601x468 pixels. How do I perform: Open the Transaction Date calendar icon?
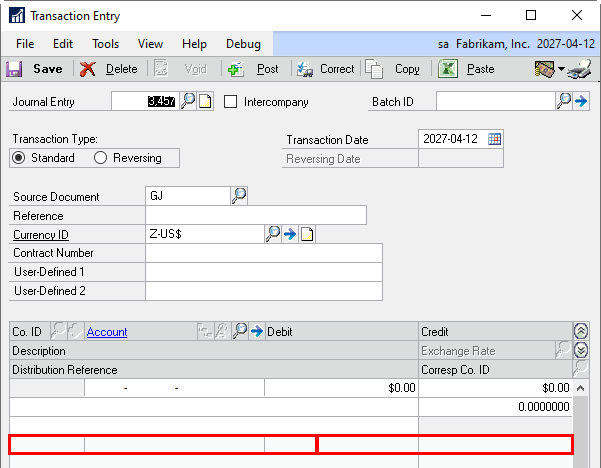(x=494, y=139)
